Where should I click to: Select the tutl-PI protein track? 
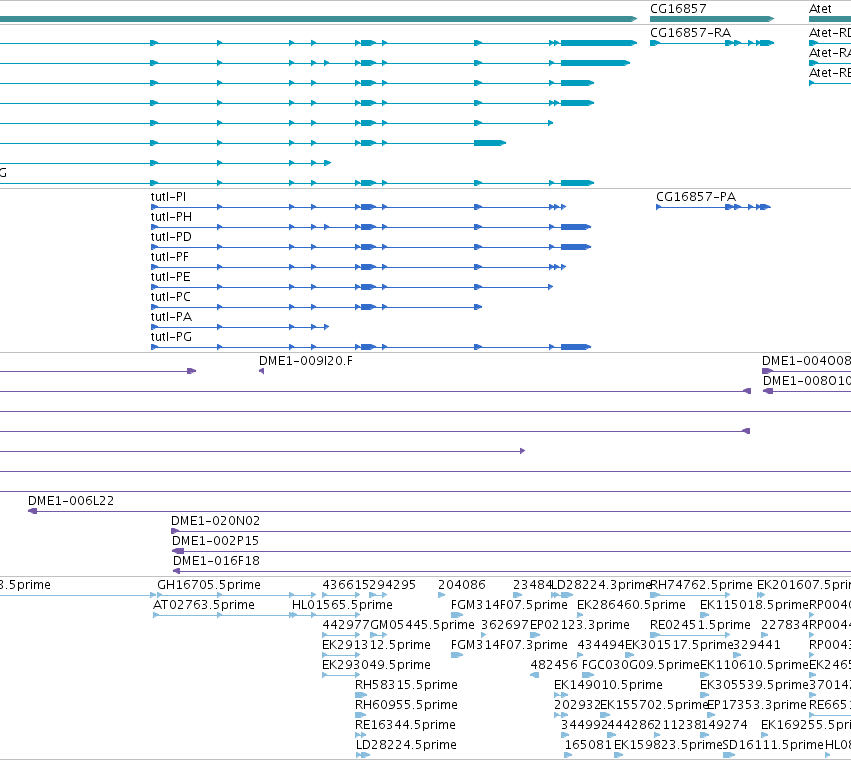coord(358,207)
